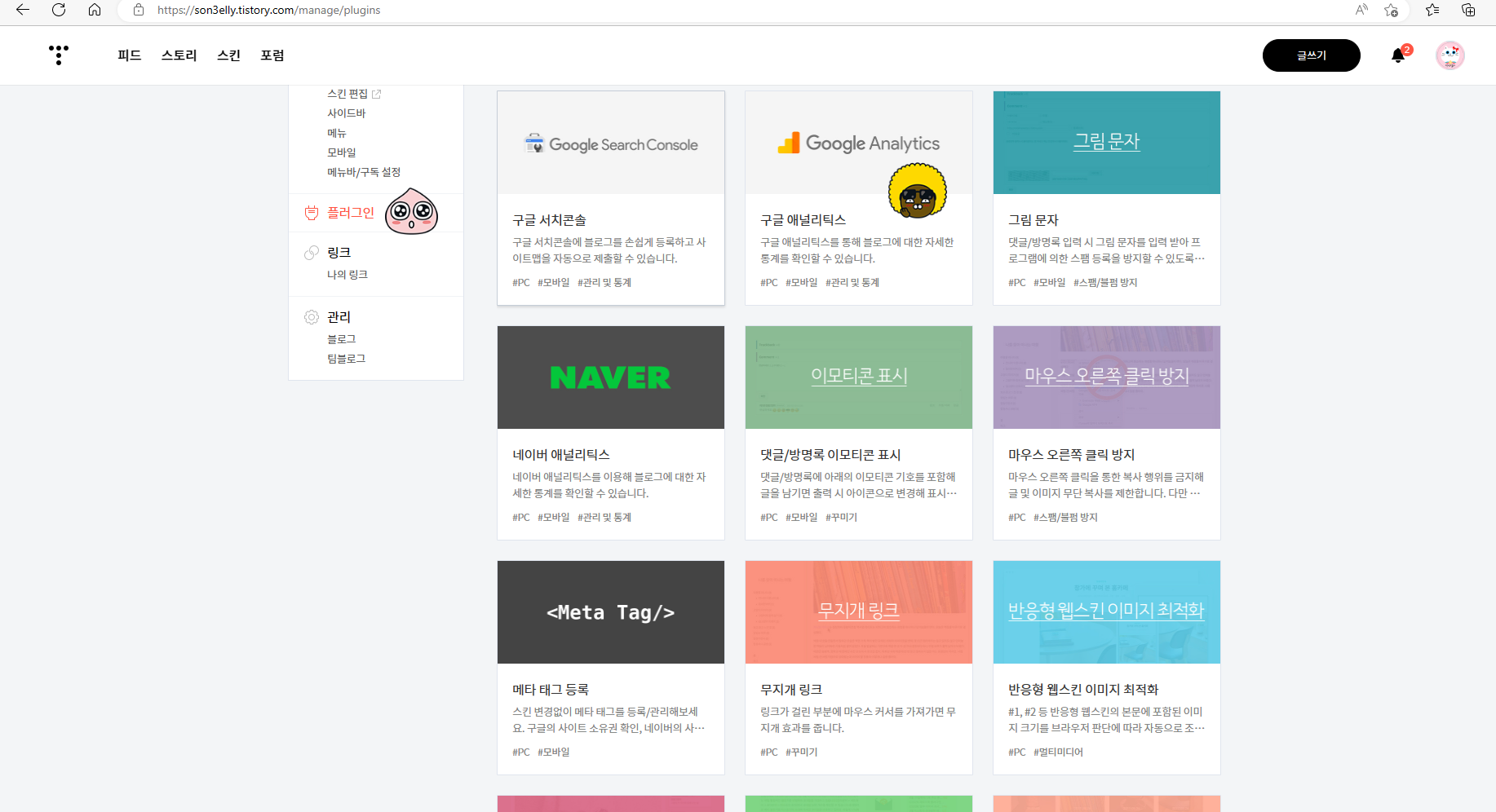Viewport: 1496px width, 812px height.
Task: Open 반응형 웹스킨 이미지 최적화 thumbnail
Action: point(1107,612)
